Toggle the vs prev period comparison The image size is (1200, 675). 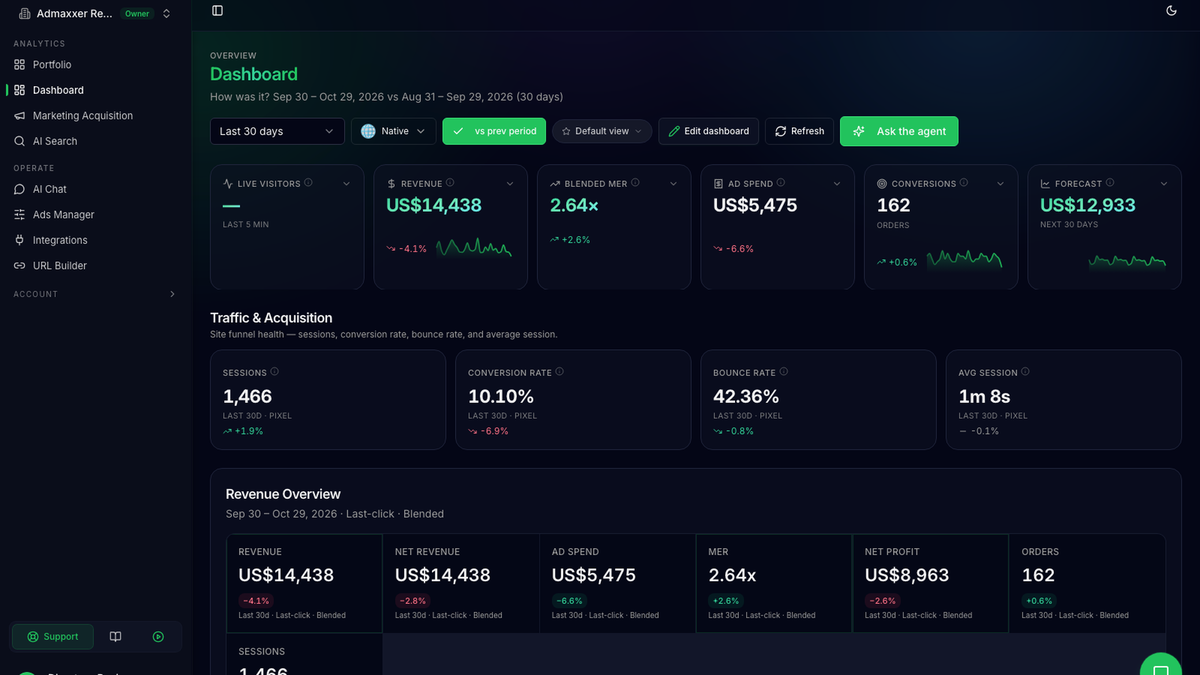(495, 131)
